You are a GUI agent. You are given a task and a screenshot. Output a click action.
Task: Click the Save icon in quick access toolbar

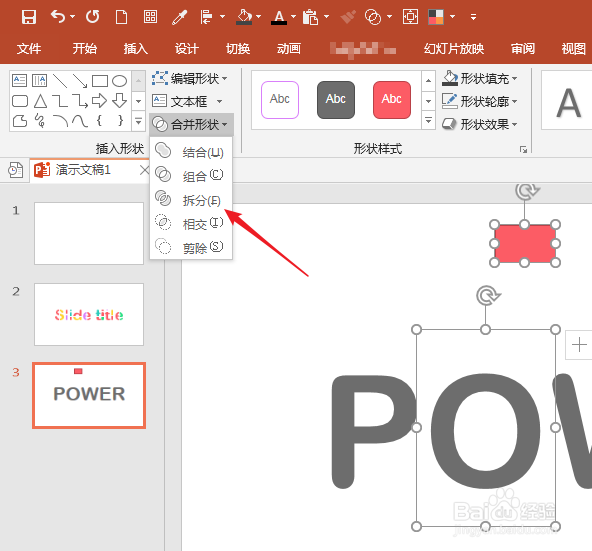pos(29,17)
